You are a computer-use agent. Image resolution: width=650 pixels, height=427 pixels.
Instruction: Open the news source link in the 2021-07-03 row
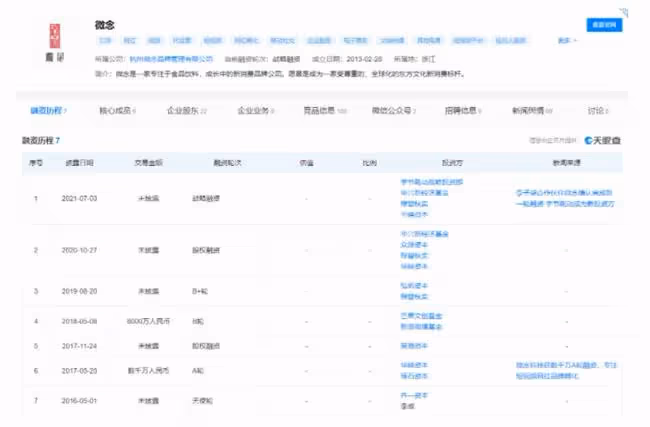(x=565, y=198)
